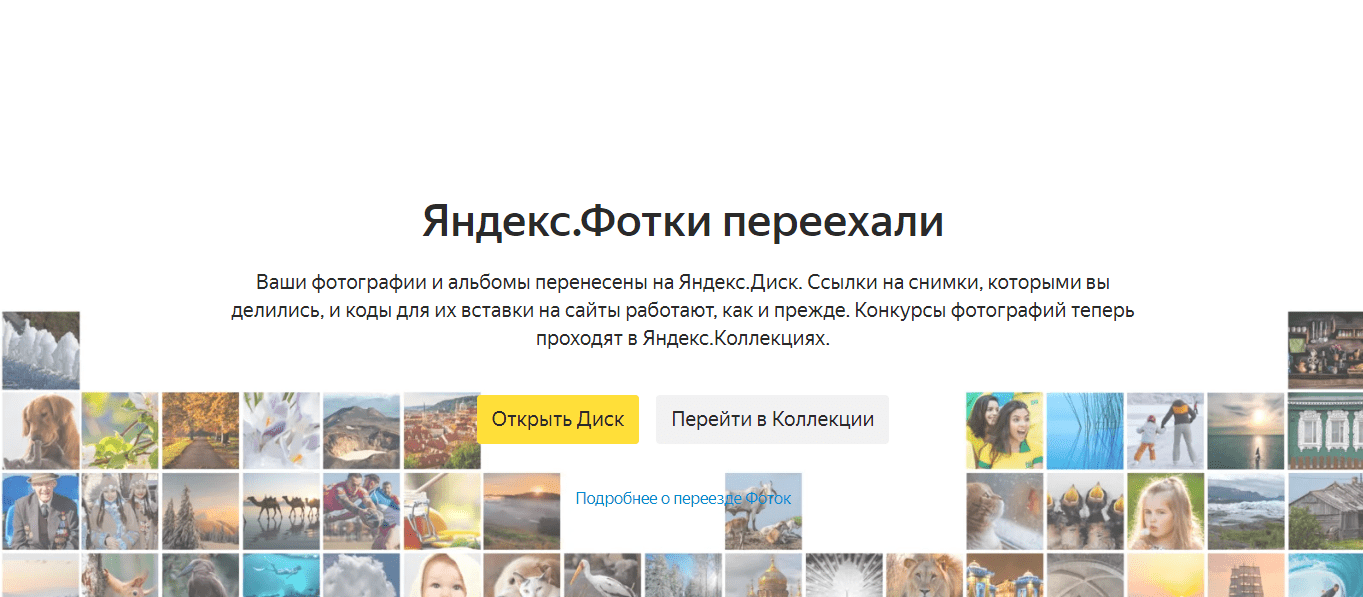
Task: Open the elderly veteran with medals photo
Action: [41, 511]
